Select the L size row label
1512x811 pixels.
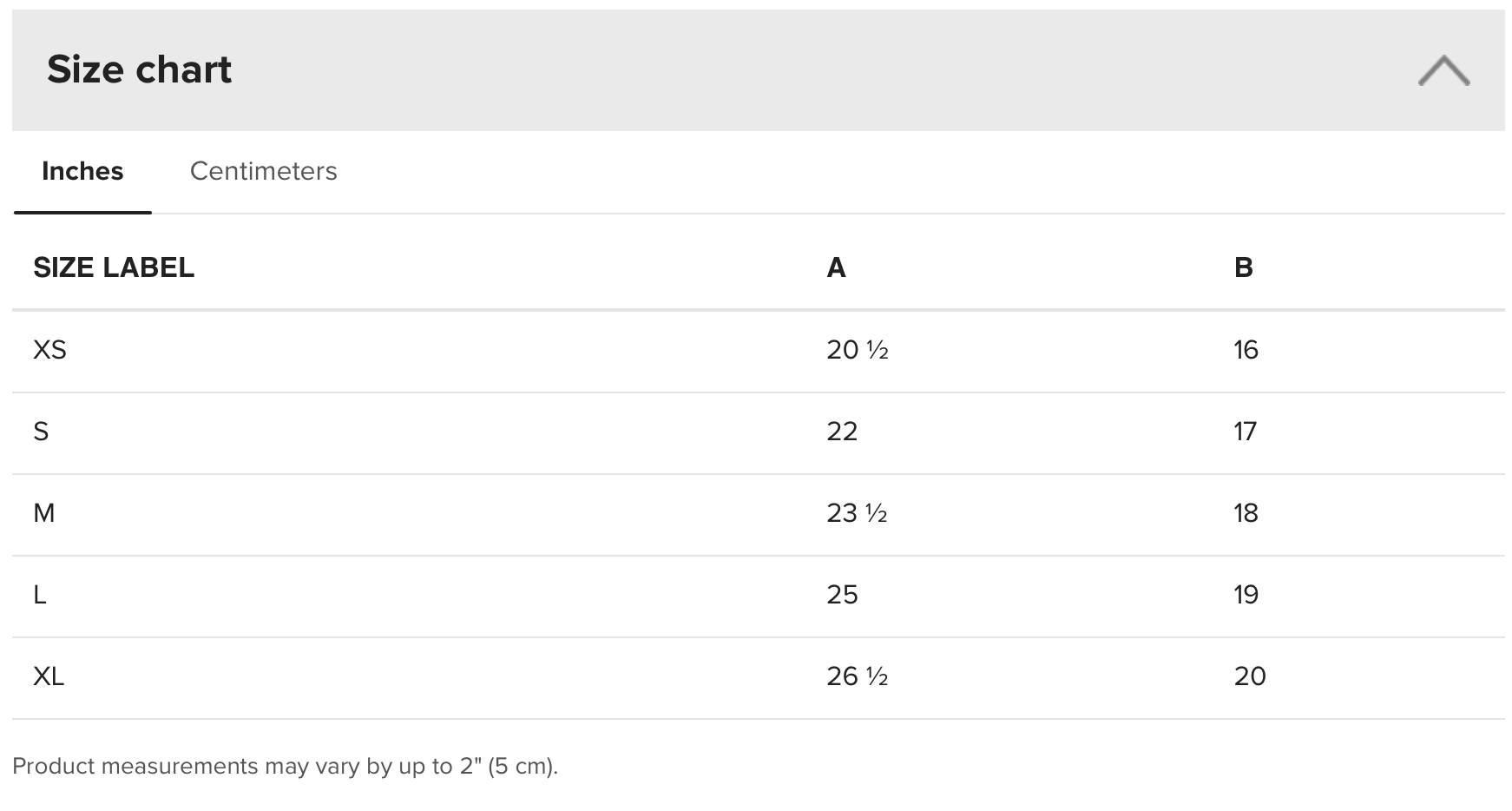(40, 595)
